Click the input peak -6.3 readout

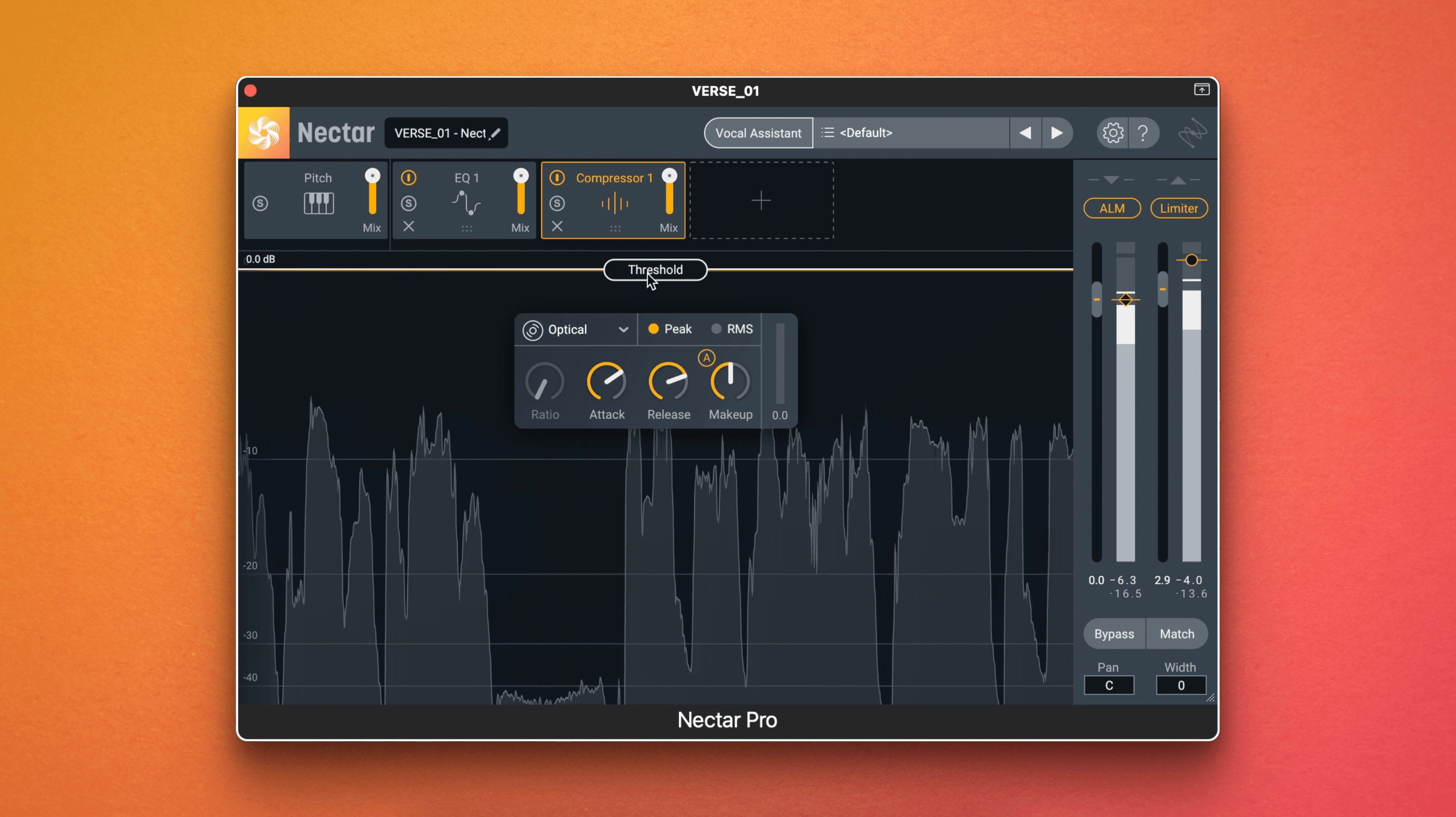point(1124,580)
